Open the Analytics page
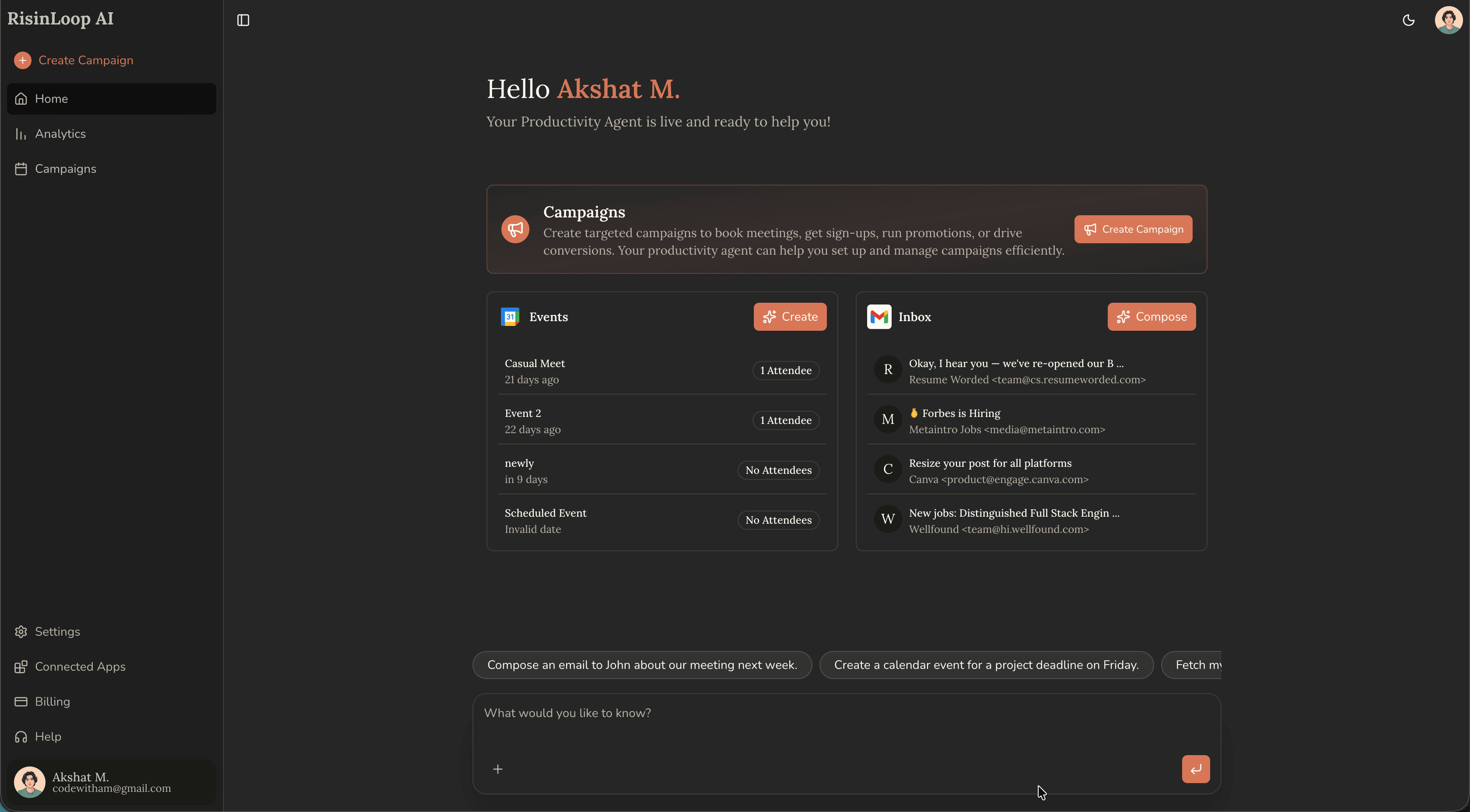Image resolution: width=1470 pixels, height=812 pixels. point(60,133)
